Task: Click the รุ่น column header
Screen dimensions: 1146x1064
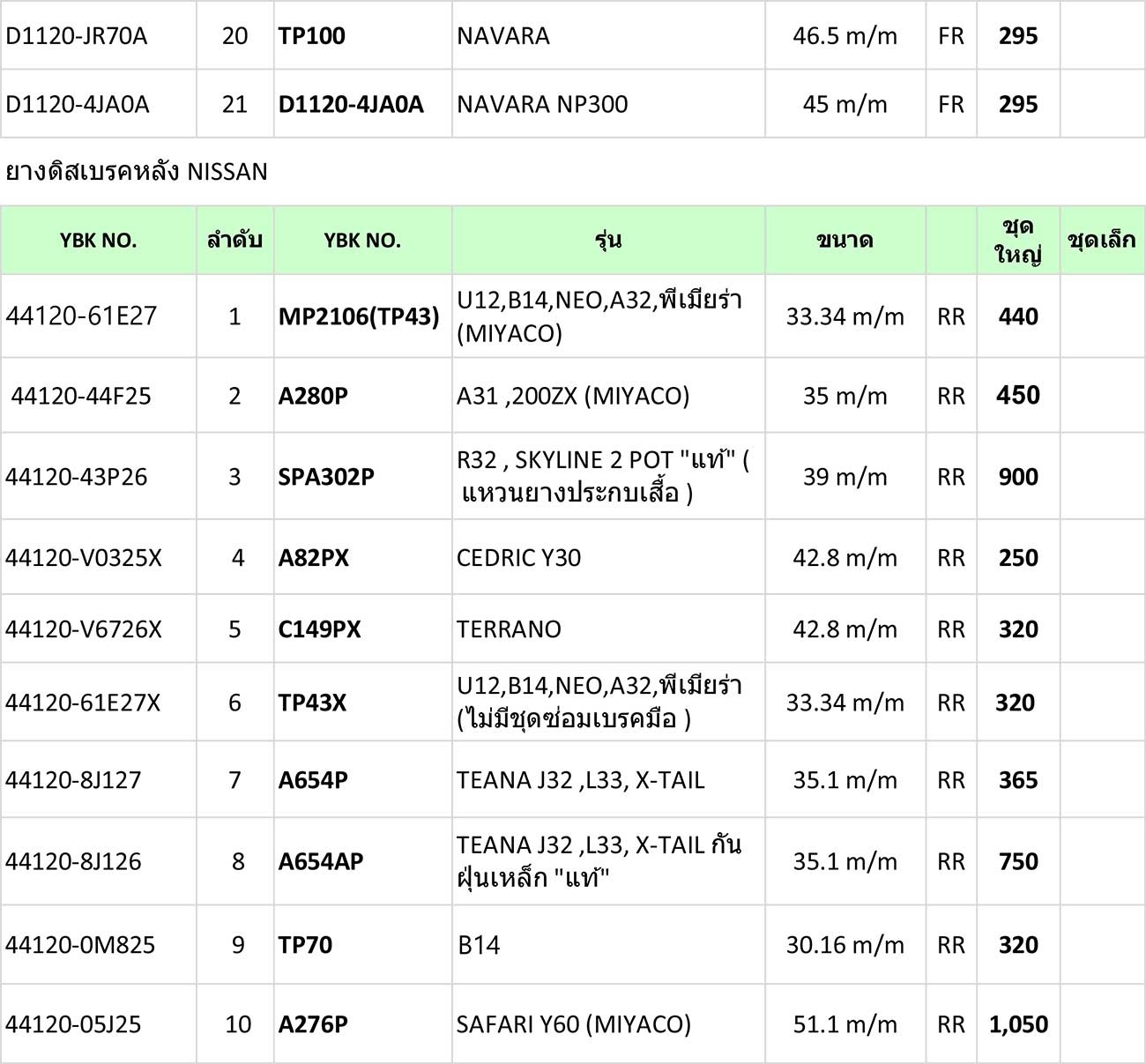Action: point(608,240)
